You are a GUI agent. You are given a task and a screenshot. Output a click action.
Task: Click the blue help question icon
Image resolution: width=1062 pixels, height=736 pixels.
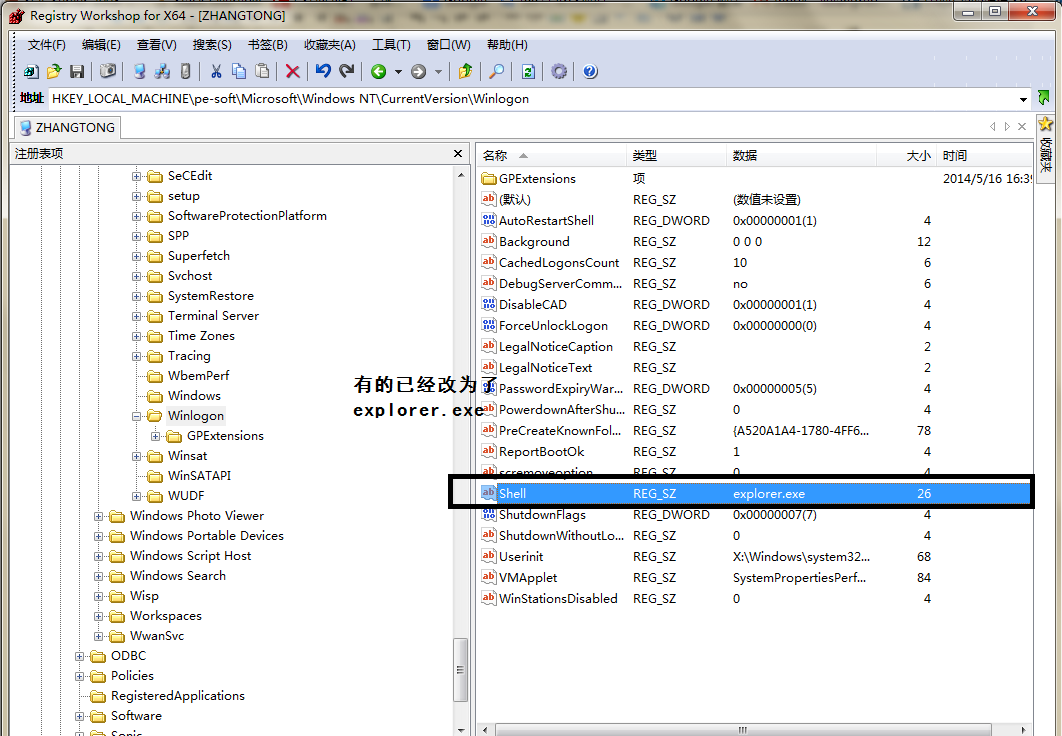tap(590, 71)
